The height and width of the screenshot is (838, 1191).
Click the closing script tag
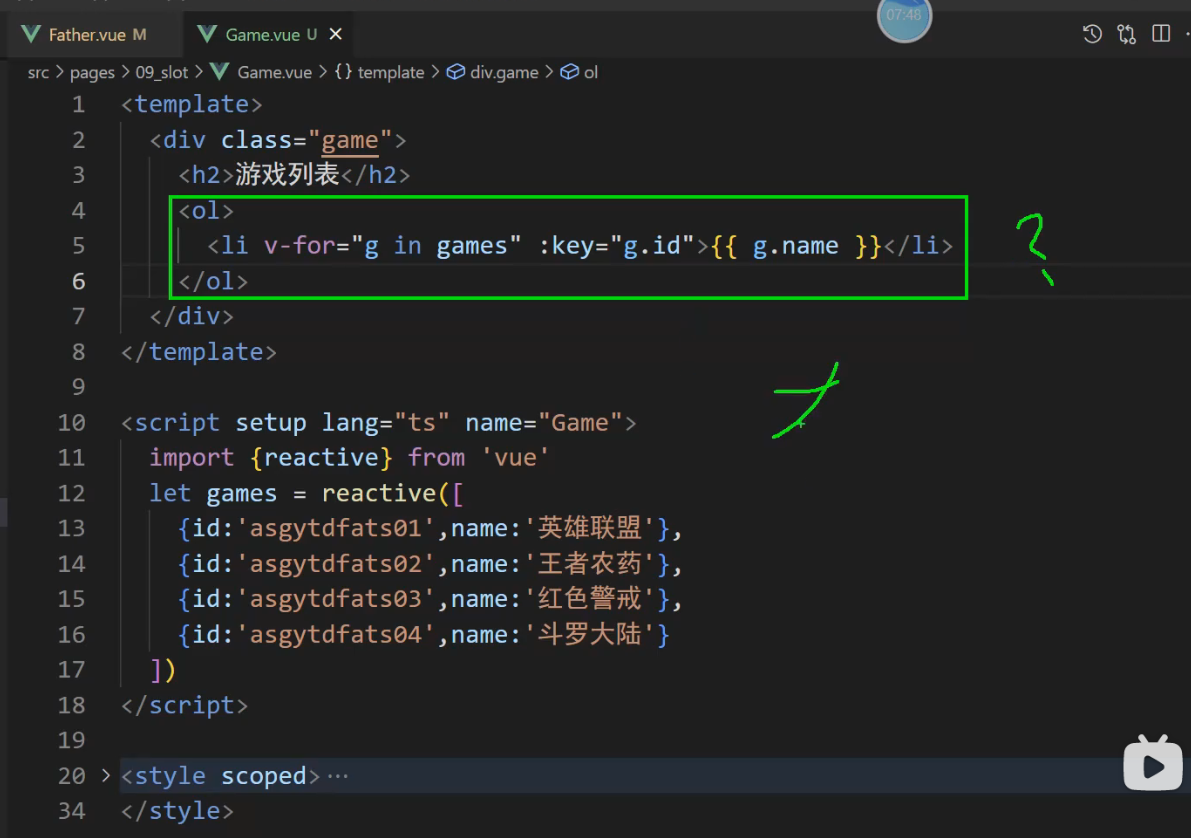coord(185,705)
